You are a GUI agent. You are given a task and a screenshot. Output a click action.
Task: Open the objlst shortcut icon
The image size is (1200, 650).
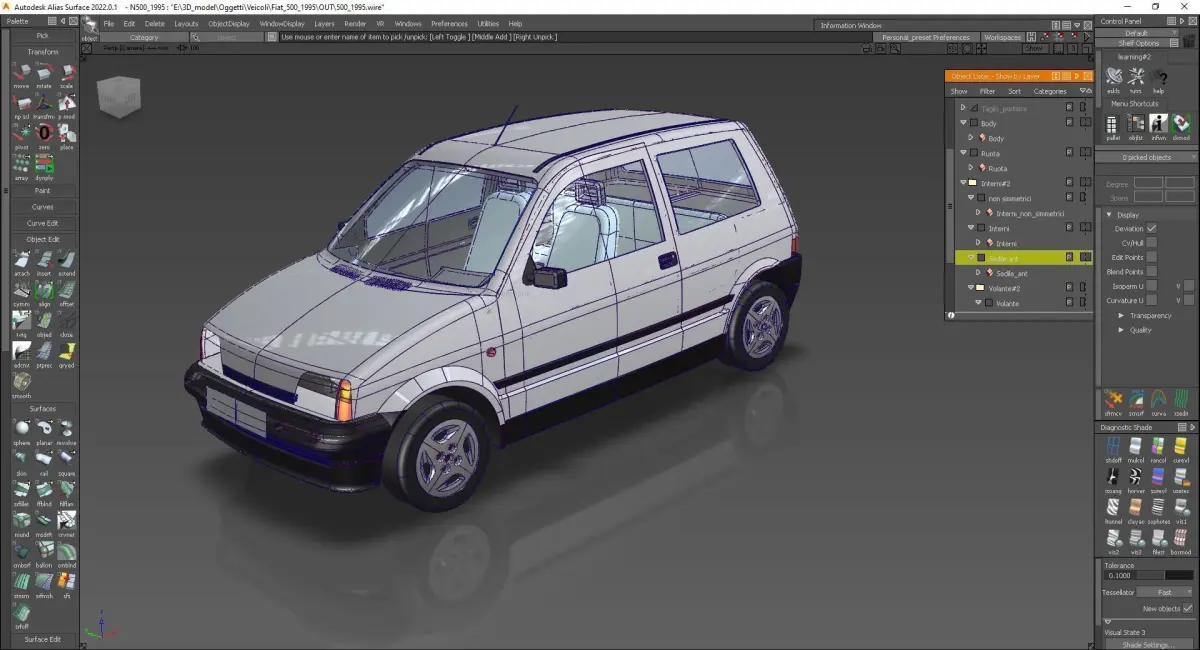pos(1136,124)
